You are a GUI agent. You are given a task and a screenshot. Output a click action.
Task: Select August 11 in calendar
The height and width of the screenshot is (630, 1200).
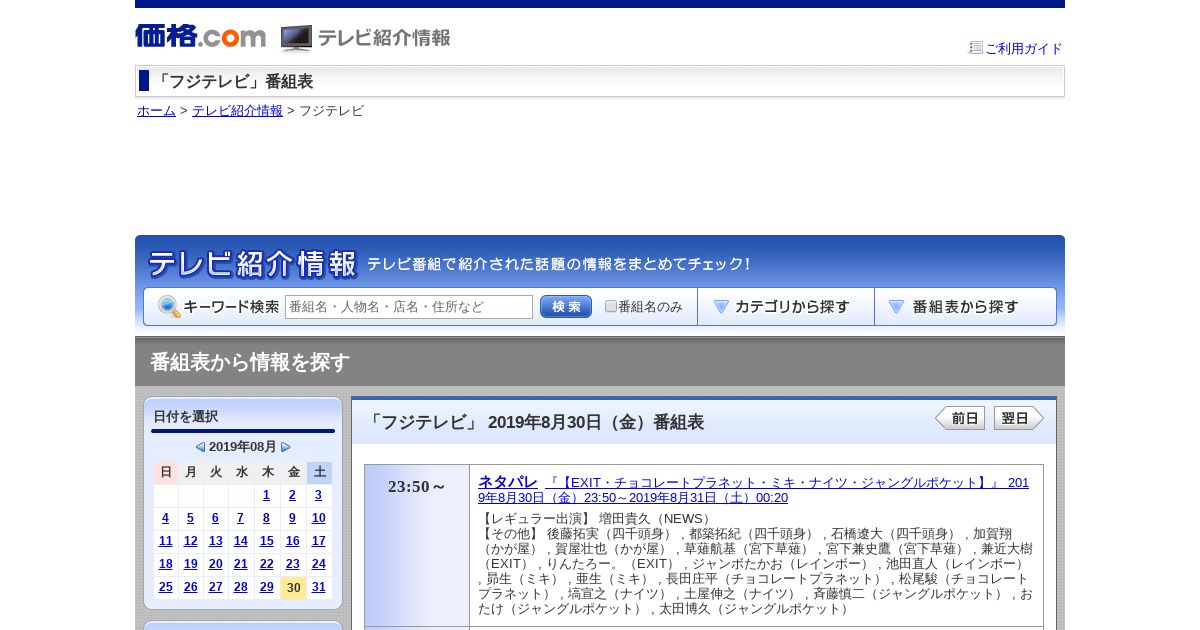165,541
